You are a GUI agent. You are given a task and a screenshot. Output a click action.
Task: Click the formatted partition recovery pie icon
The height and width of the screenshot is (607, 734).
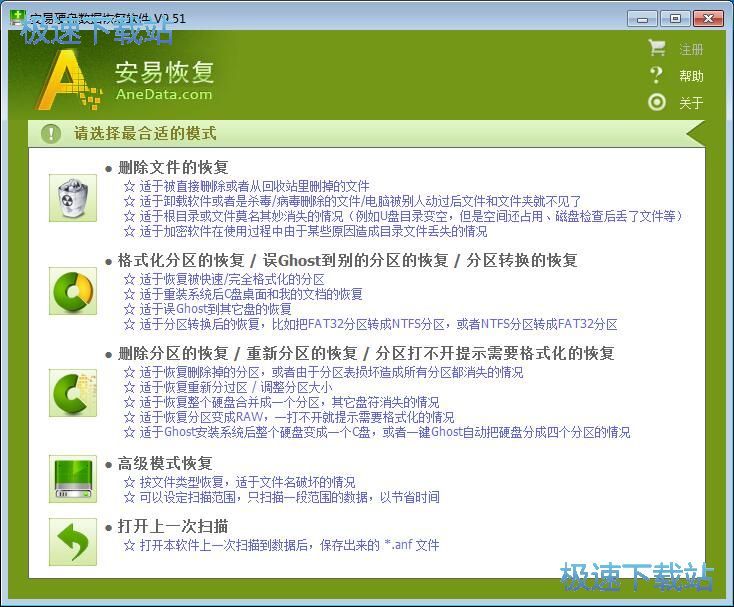[73, 291]
